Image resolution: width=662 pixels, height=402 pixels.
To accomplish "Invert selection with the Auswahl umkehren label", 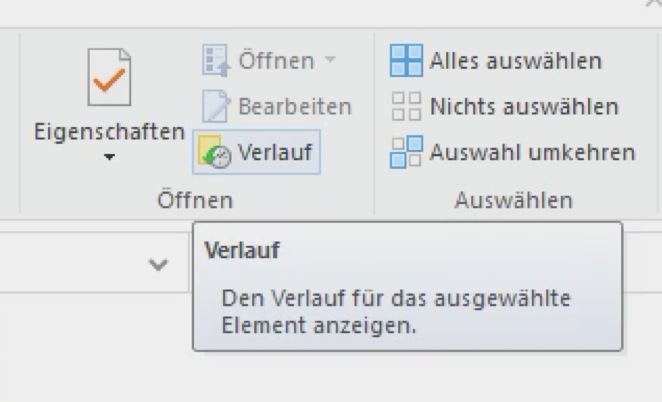I will 532,152.
